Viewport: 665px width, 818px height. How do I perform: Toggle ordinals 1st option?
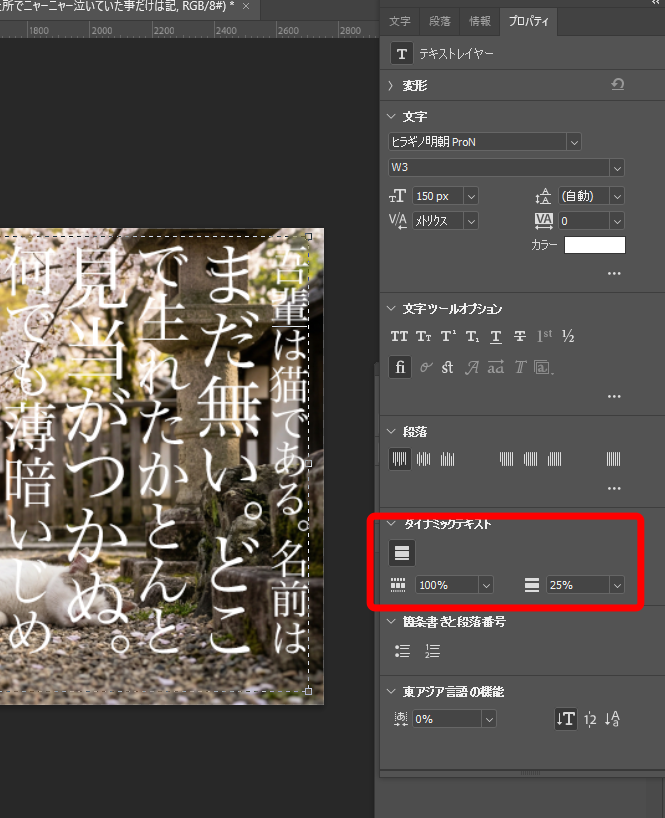(545, 336)
